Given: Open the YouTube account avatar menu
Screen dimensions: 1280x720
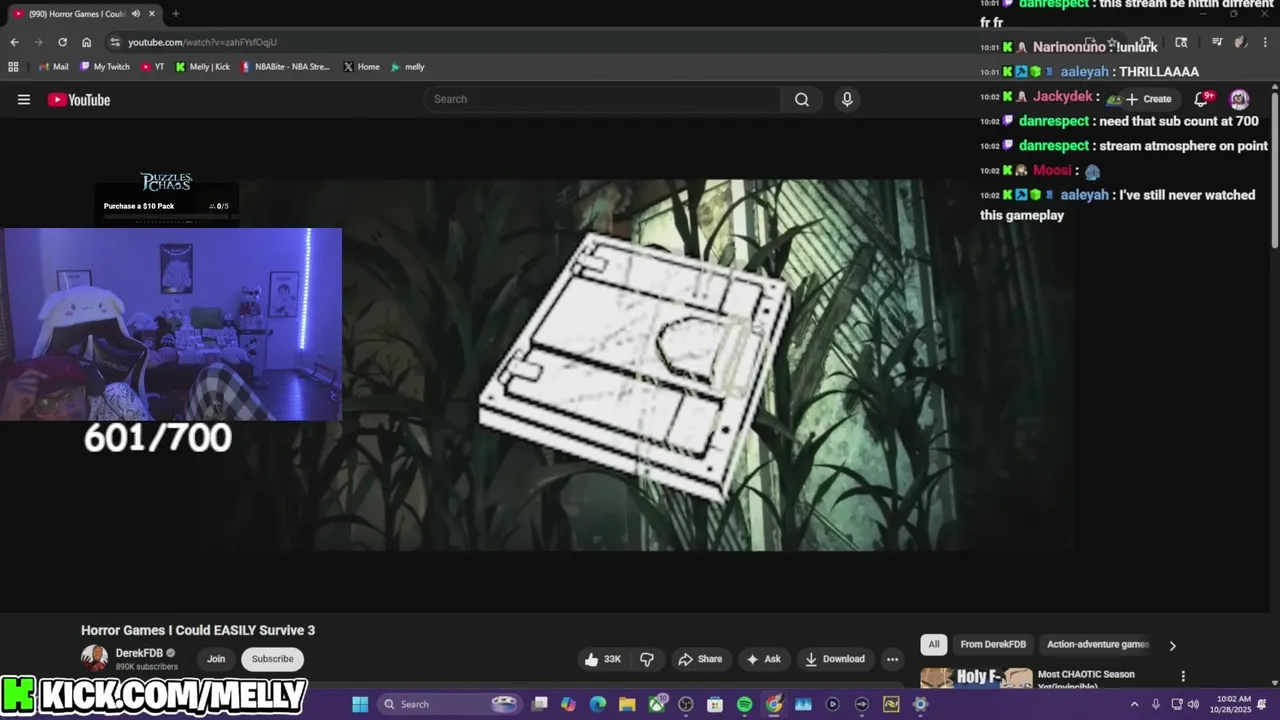Looking at the screenshot, I should (x=1239, y=99).
